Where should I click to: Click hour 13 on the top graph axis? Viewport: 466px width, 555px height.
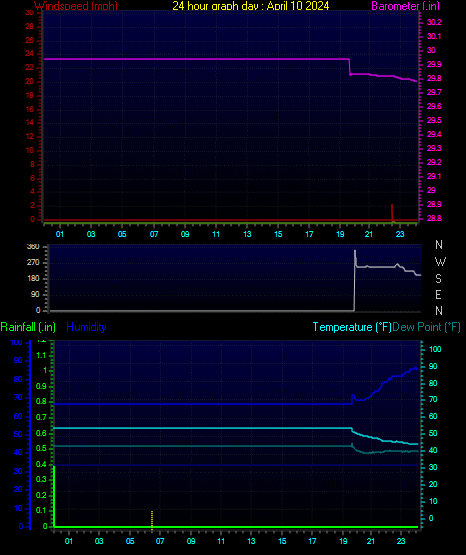click(247, 234)
